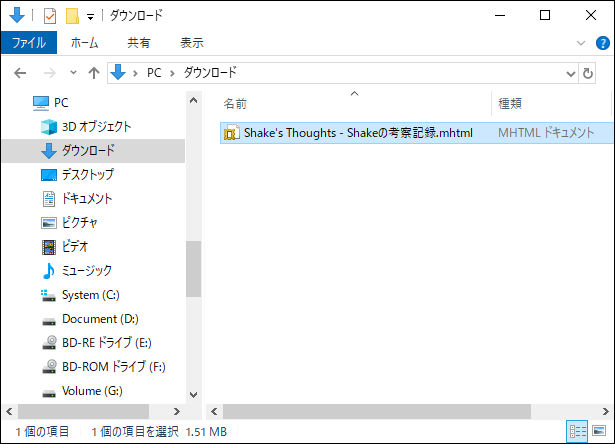This screenshot has width=615, height=444.
Task: Open System (C:) drive
Action: click(x=91, y=295)
